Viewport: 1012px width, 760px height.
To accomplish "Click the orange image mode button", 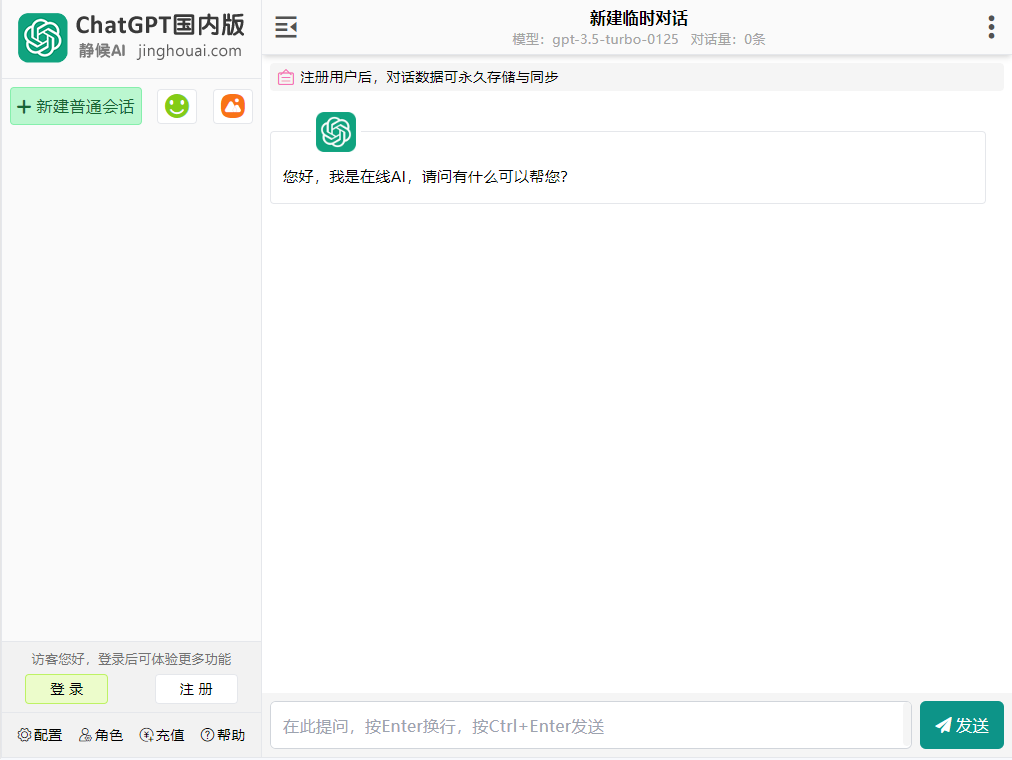I will tap(233, 106).
